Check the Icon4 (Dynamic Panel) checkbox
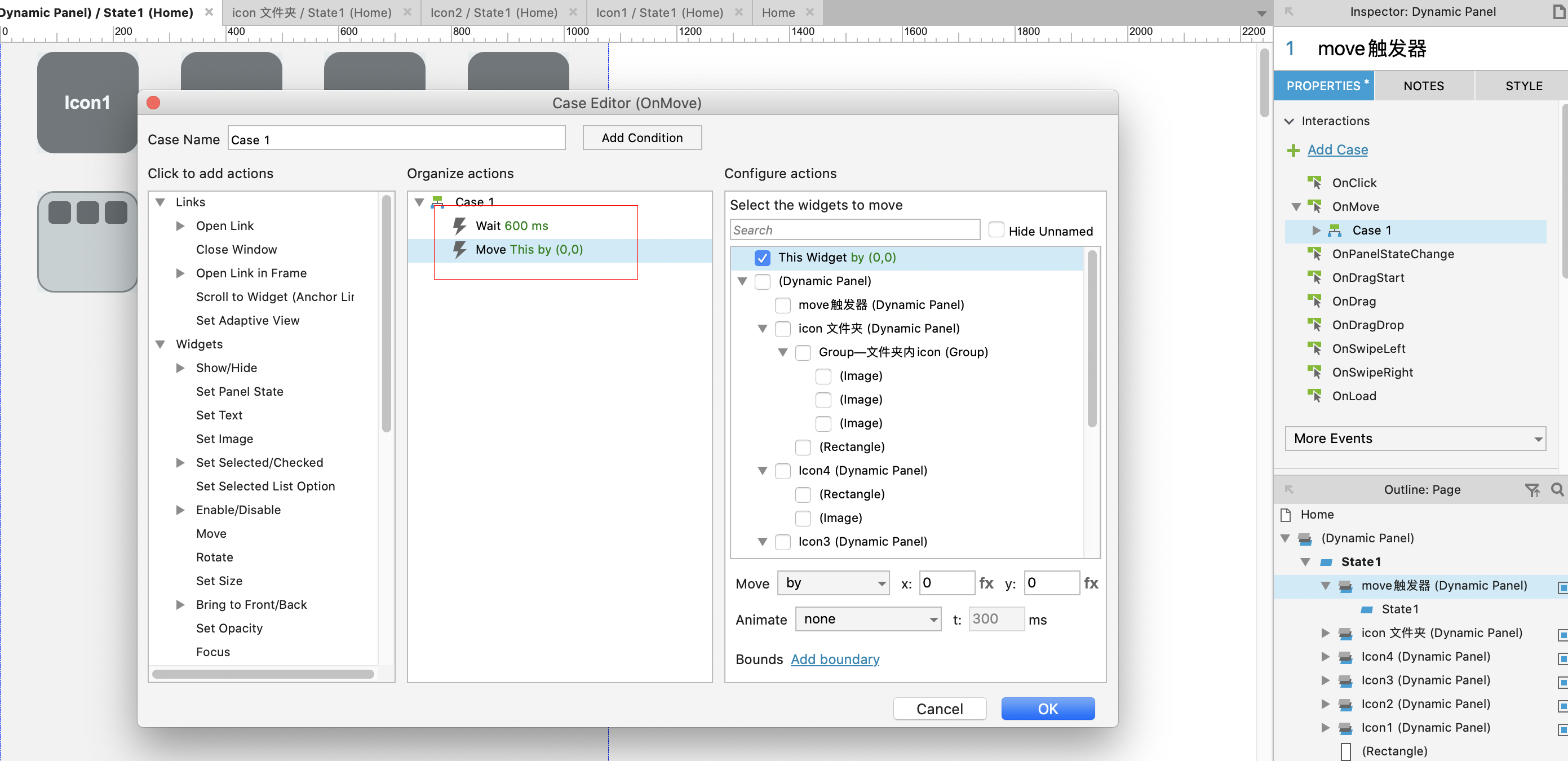The height and width of the screenshot is (761, 1568). [x=783, y=471]
